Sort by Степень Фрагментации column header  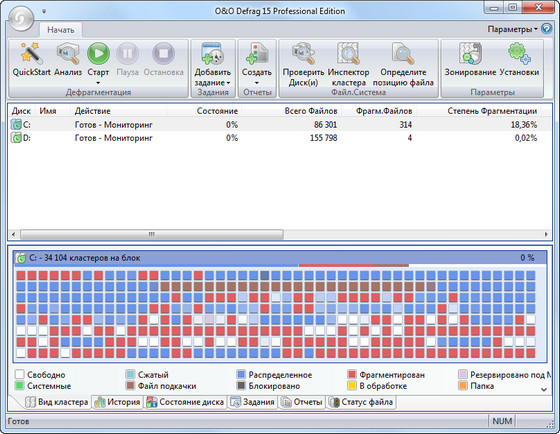(x=492, y=111)
